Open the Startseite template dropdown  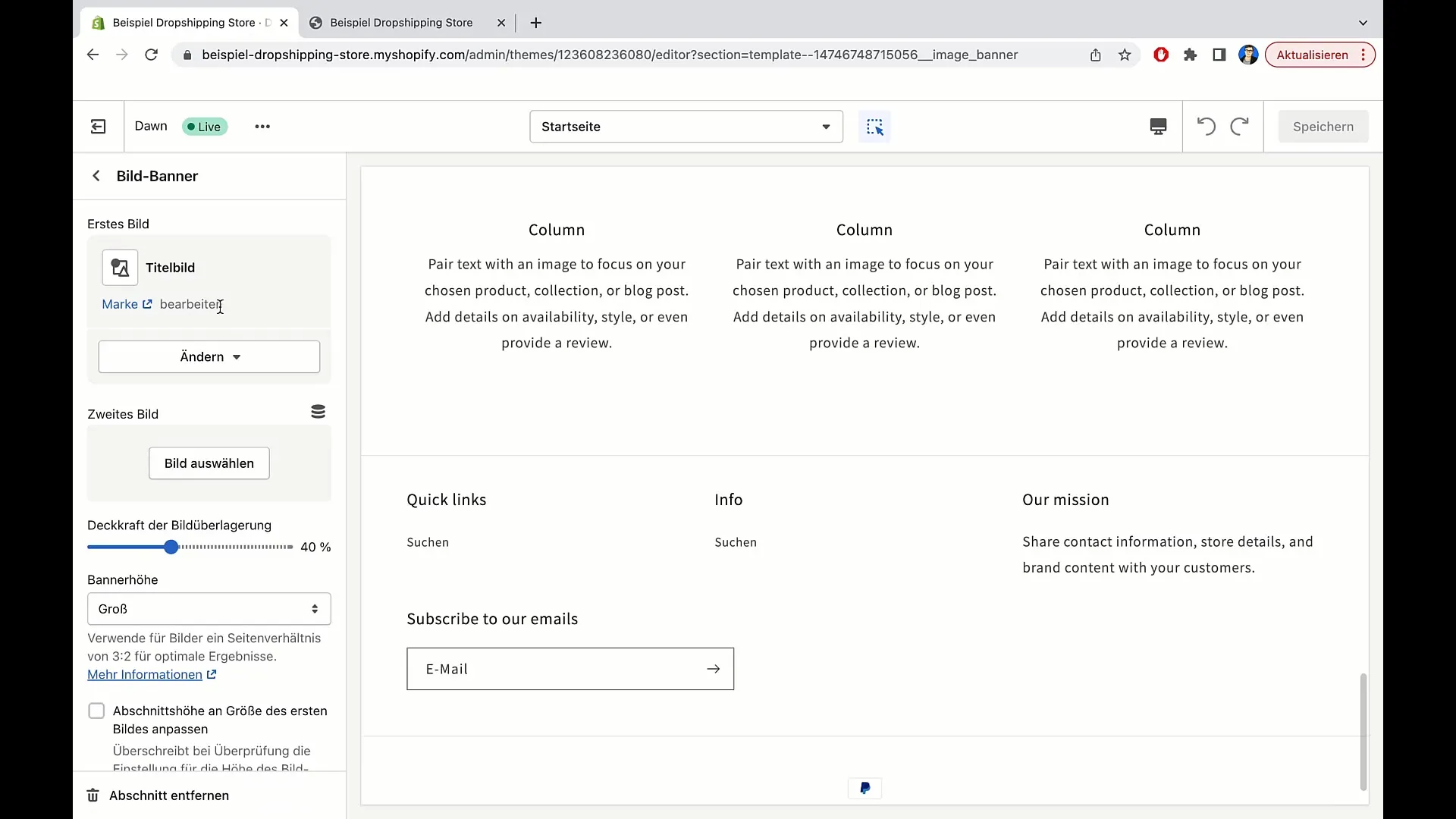[x=686, y=127]
